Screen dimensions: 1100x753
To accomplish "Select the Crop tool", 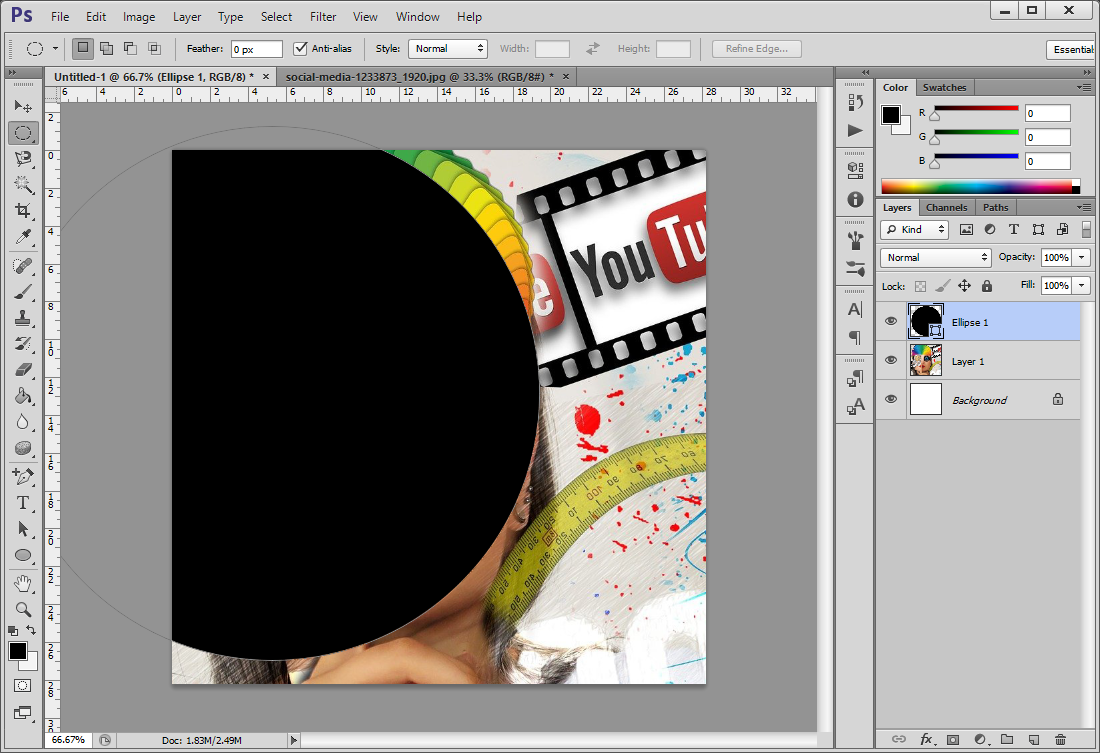I will pyautogui.click(x=23, y=211).
